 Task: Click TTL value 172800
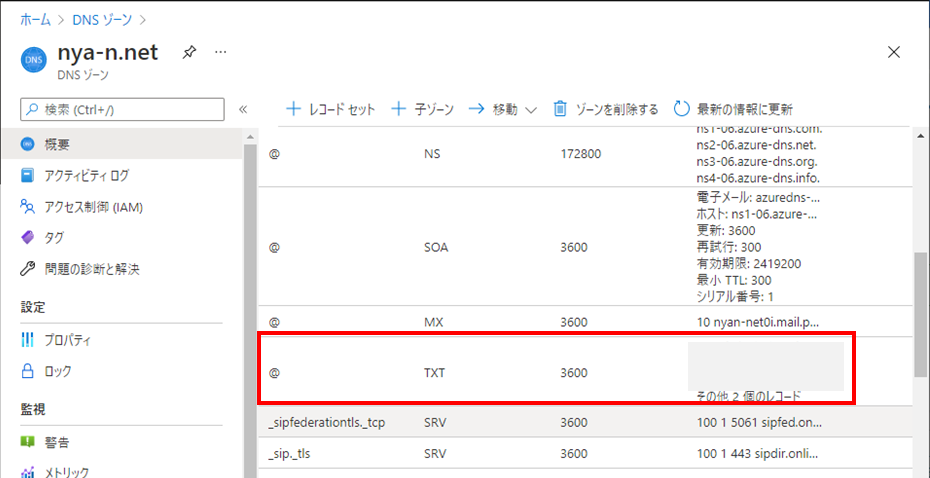581,154
